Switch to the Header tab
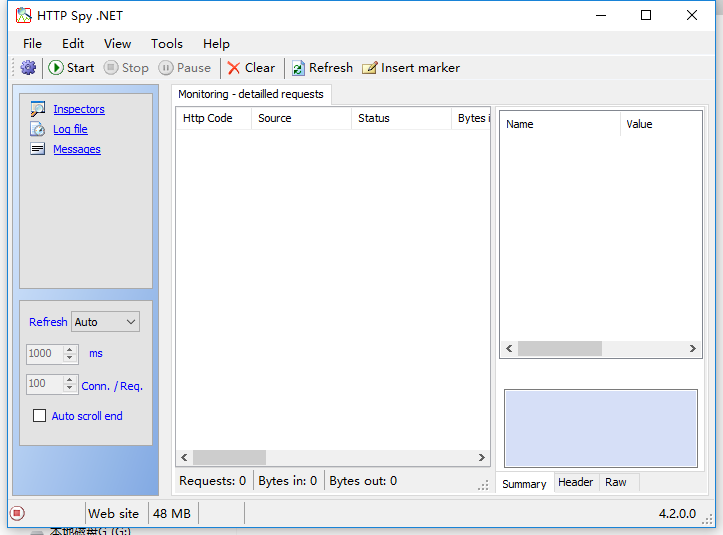The height and width of the screenshot is (535, 723). pyautogui.click(x=575, y=482)
